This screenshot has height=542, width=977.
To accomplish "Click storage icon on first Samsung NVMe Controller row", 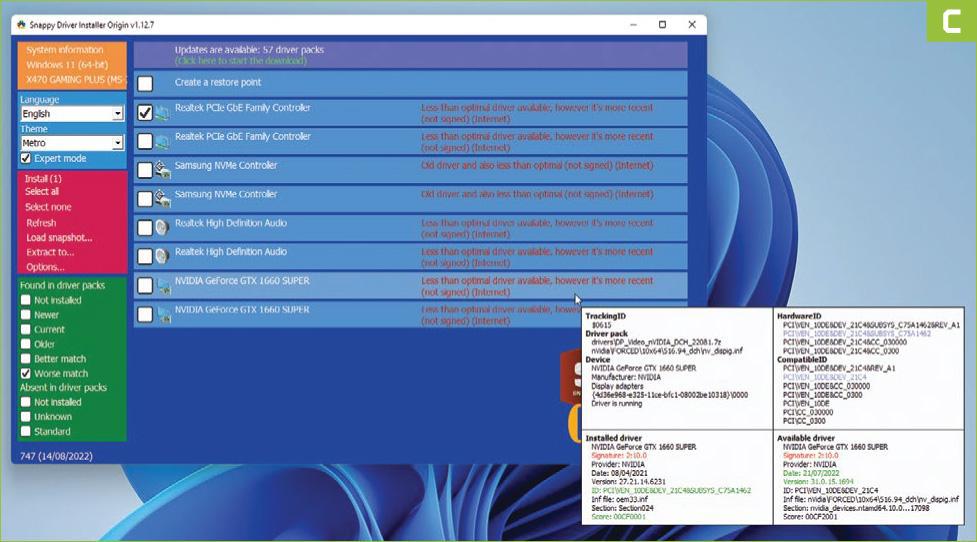I will pos(163,169).
